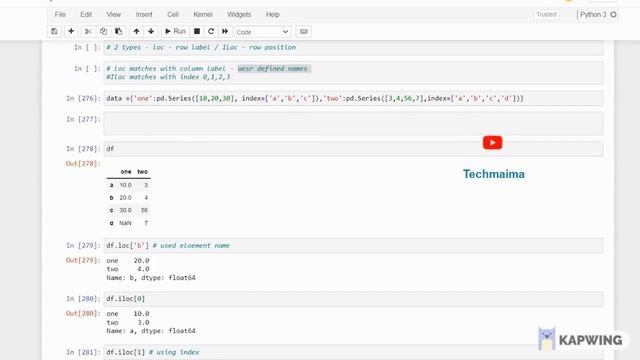Click the 56 value in row c
The height and width of the screenshot is (360, 640).
(144, 210)
